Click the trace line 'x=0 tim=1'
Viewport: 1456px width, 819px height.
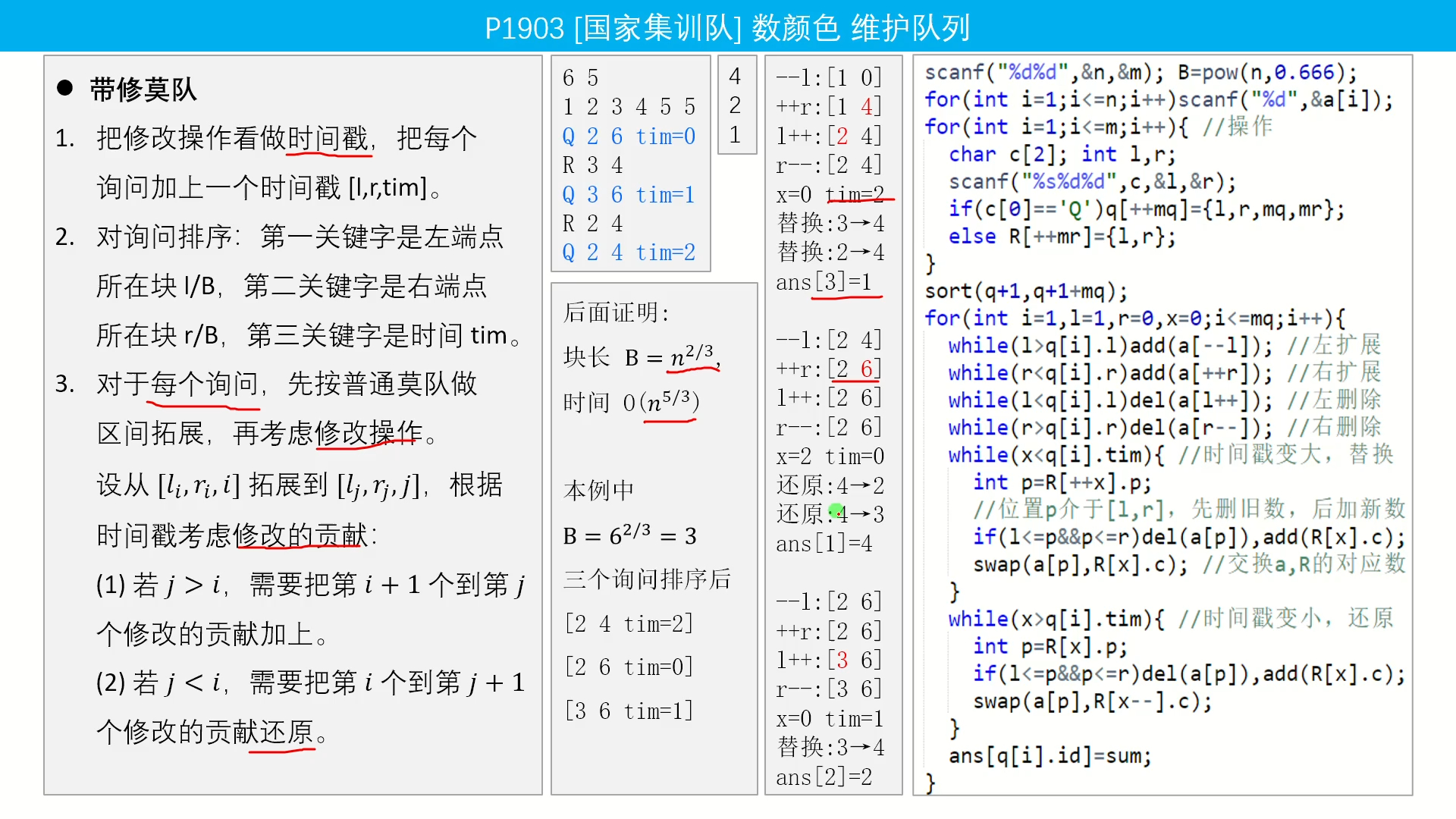pyautogui.click(x=830, y=718)
